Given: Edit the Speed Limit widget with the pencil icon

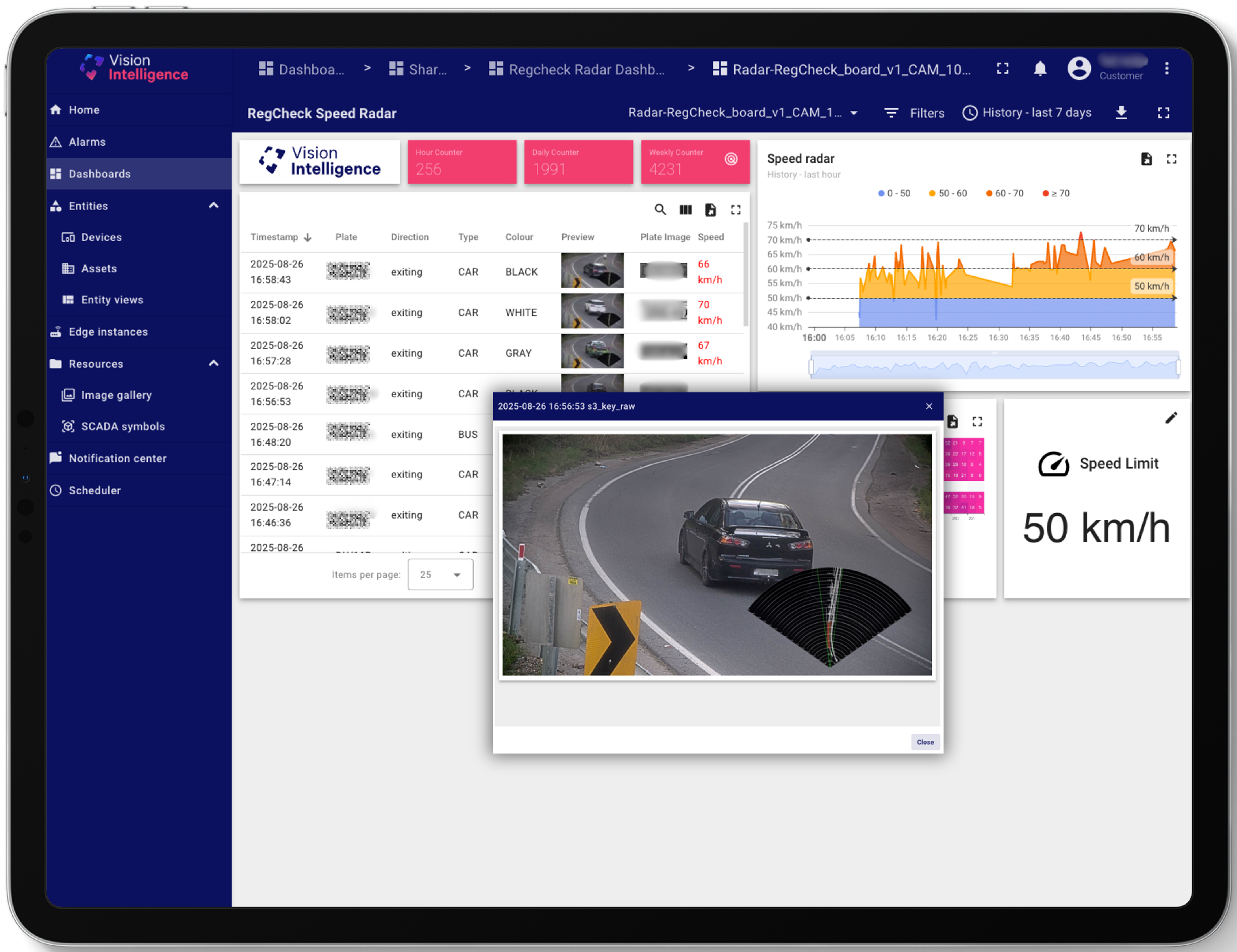Looking at the screenshot, I should [x=1171, y=418].
